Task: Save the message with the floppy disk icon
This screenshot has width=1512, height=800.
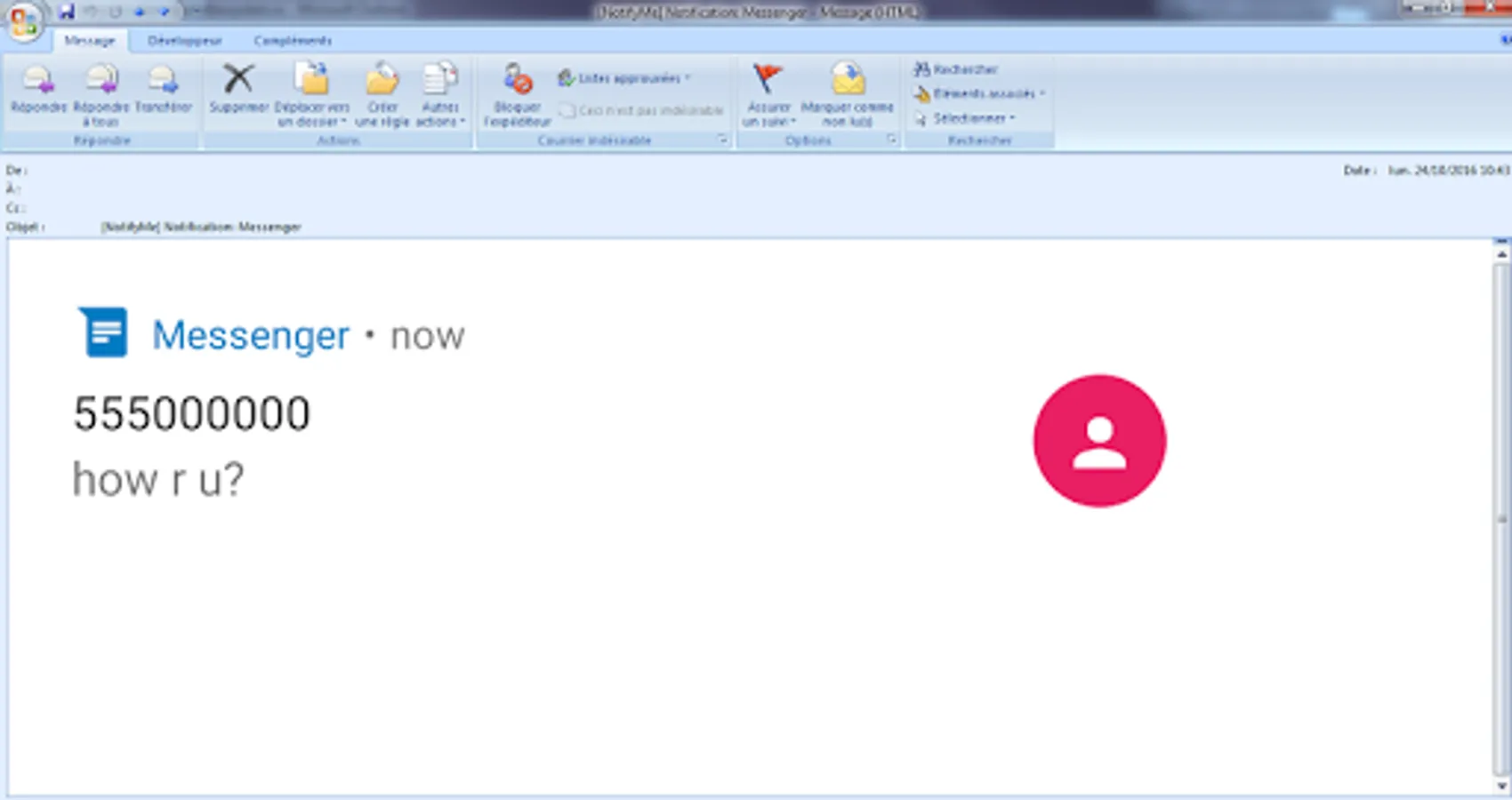Action: tap(67, 12)
